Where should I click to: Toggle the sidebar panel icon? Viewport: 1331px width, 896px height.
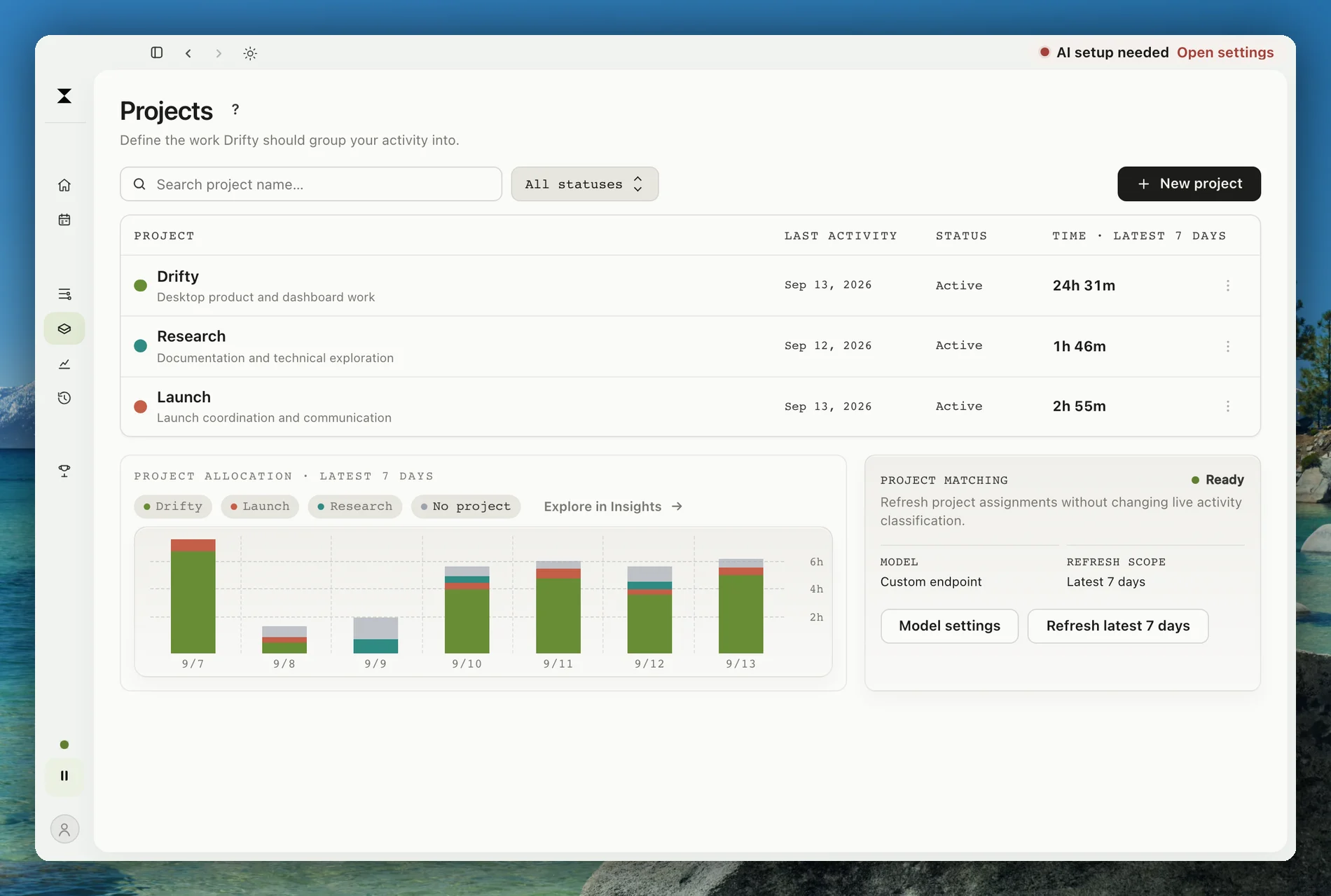tap(157, 53)
